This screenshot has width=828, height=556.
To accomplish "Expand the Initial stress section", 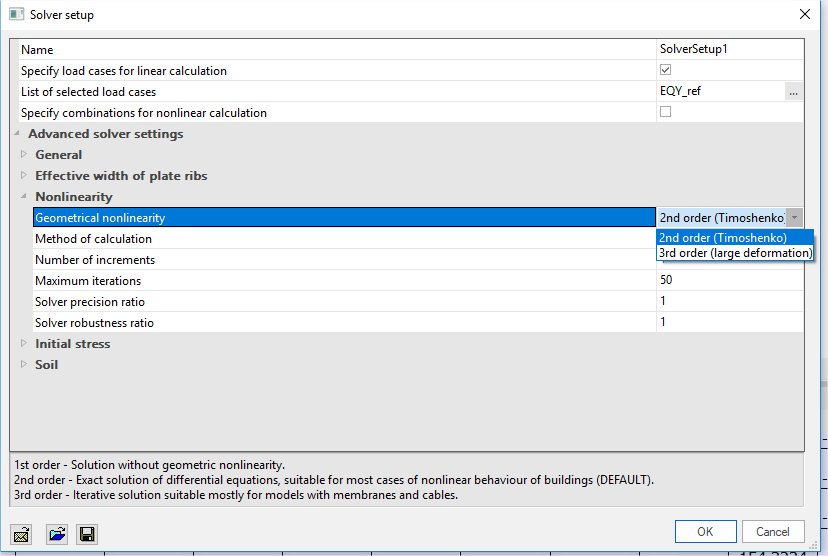I will pyautogui.click(x=25, y=344).
